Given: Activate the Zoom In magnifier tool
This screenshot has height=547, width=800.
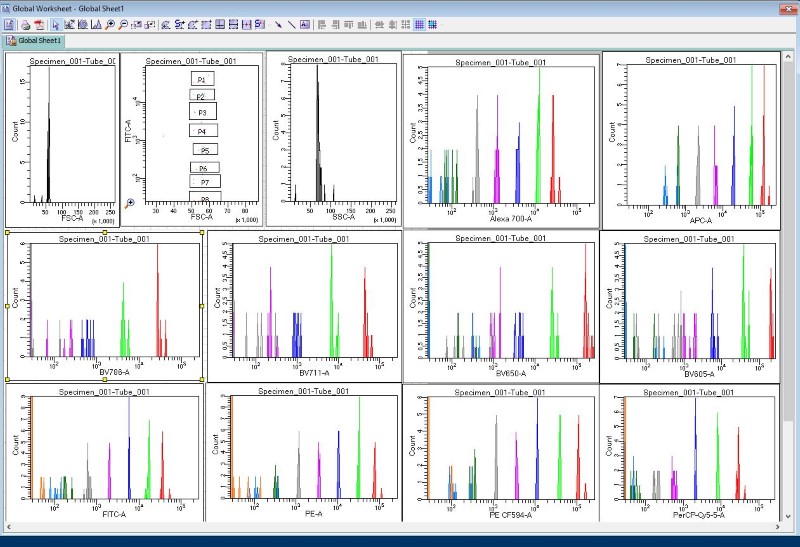Looking at the screenshot, I should coord(110,24).
